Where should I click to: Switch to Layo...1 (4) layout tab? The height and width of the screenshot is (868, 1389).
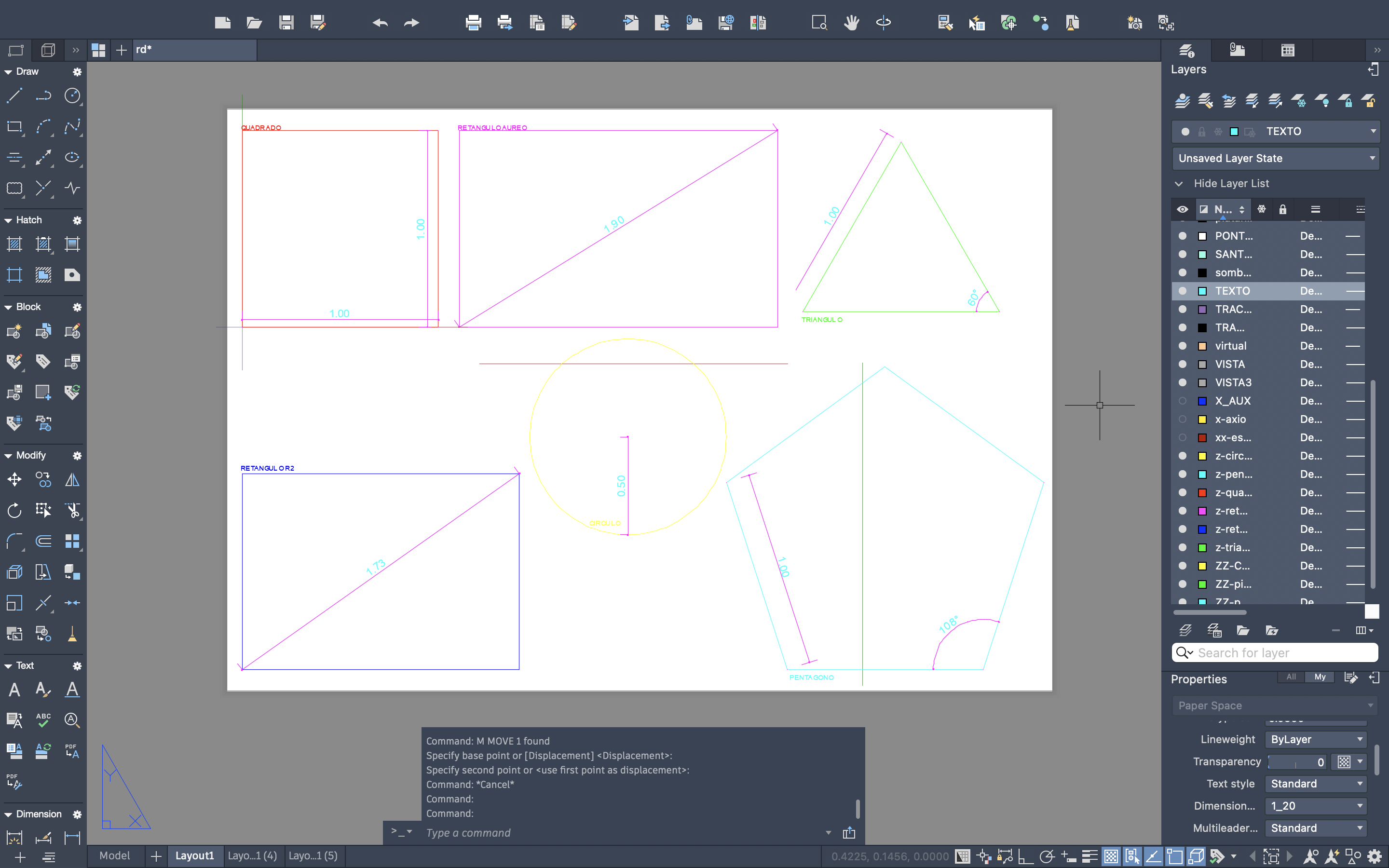click(x=253, y=855)
